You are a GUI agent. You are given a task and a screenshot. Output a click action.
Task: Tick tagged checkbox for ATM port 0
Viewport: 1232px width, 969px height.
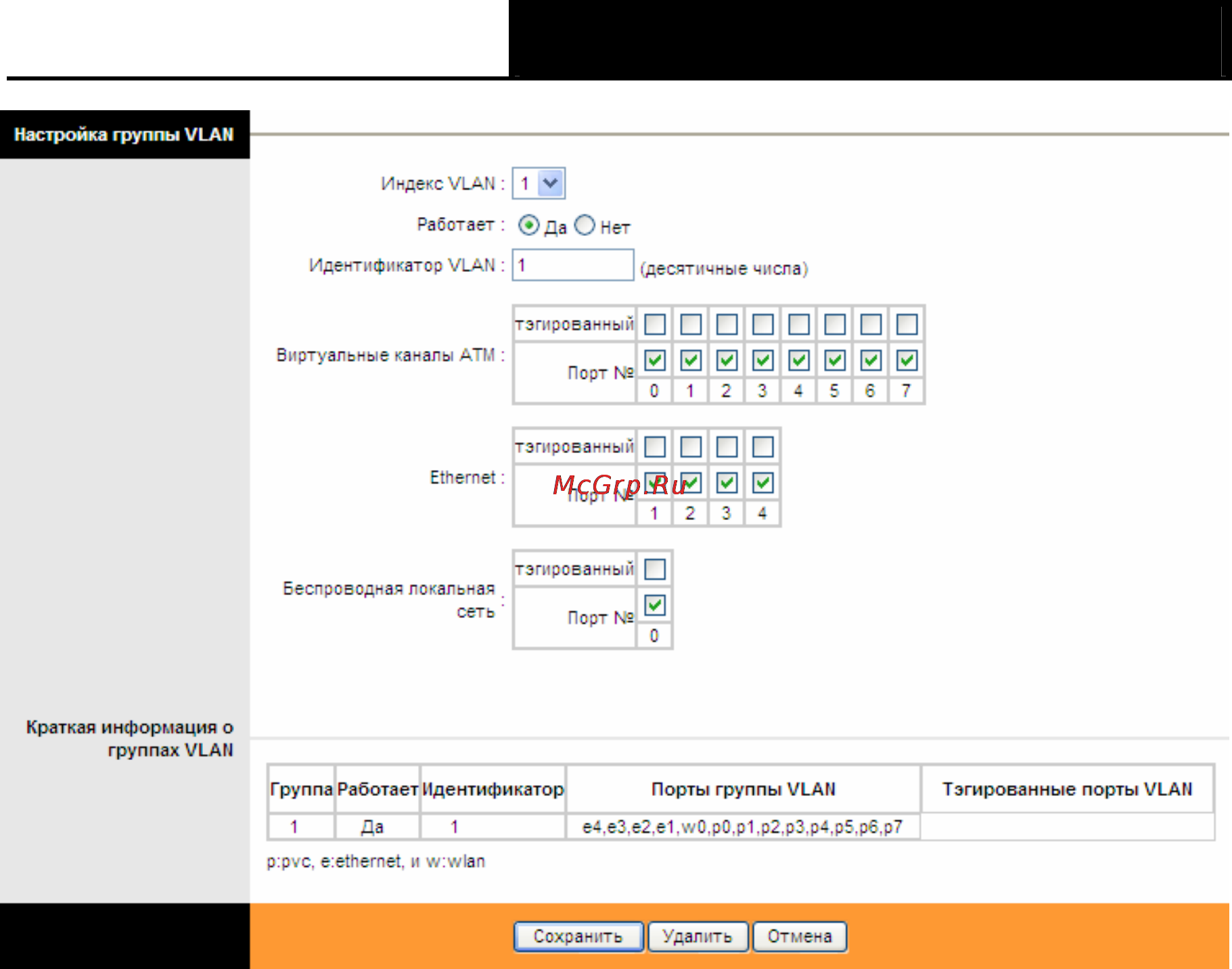654,325
